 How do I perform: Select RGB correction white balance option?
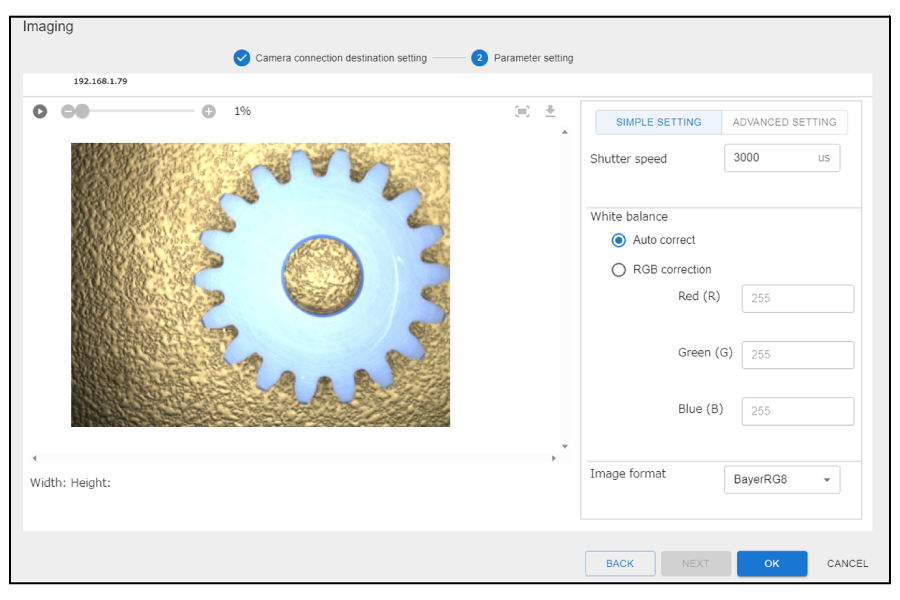coord(619,269)
